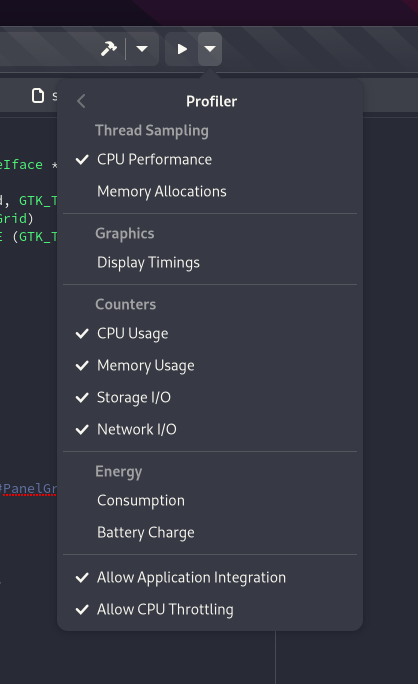Uncheck CPU Performance sampling
This screenshot has height=684, width=418.
210,160
